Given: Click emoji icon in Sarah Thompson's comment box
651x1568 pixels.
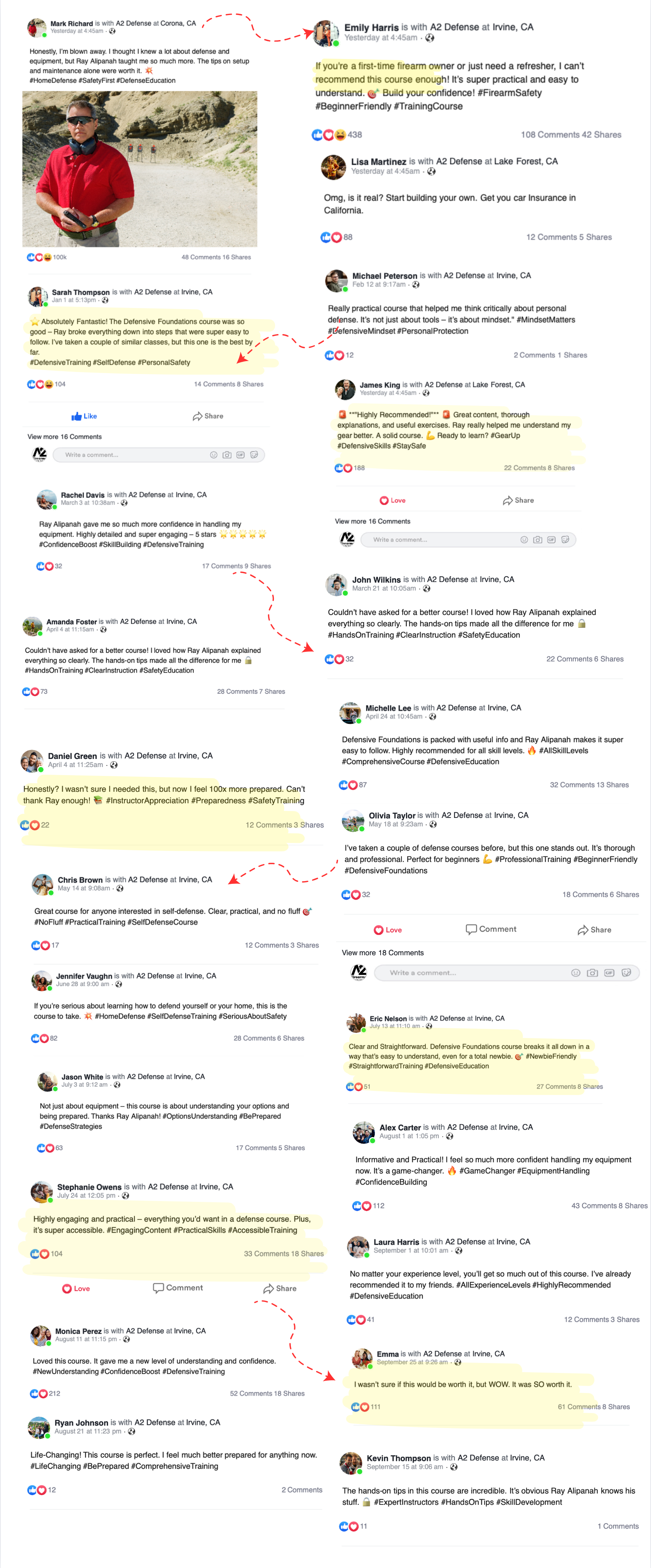Looking at the screenshot, I should [213, 455].
